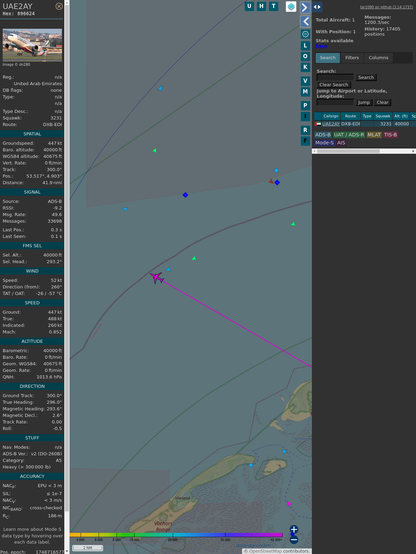Click the U map toggle button

pyautogui.click(x=249, y=6)
